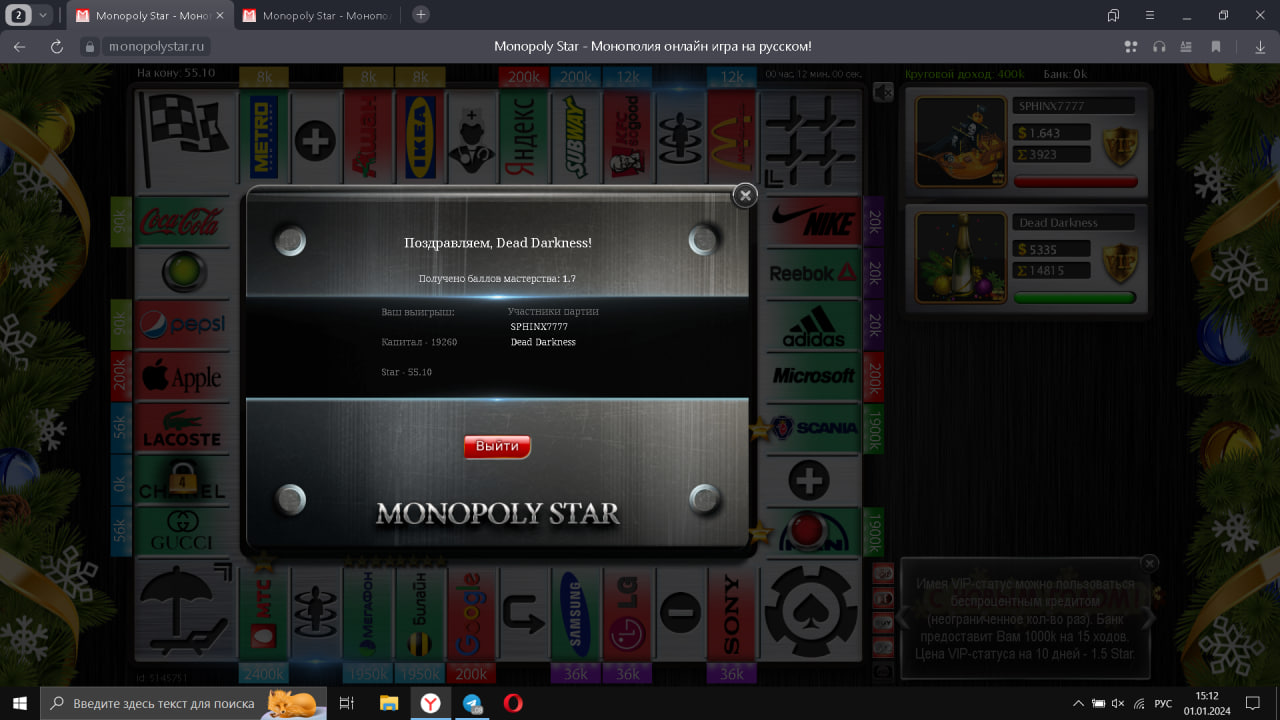Open Opera from the taskbar

(x=512, y=703)
